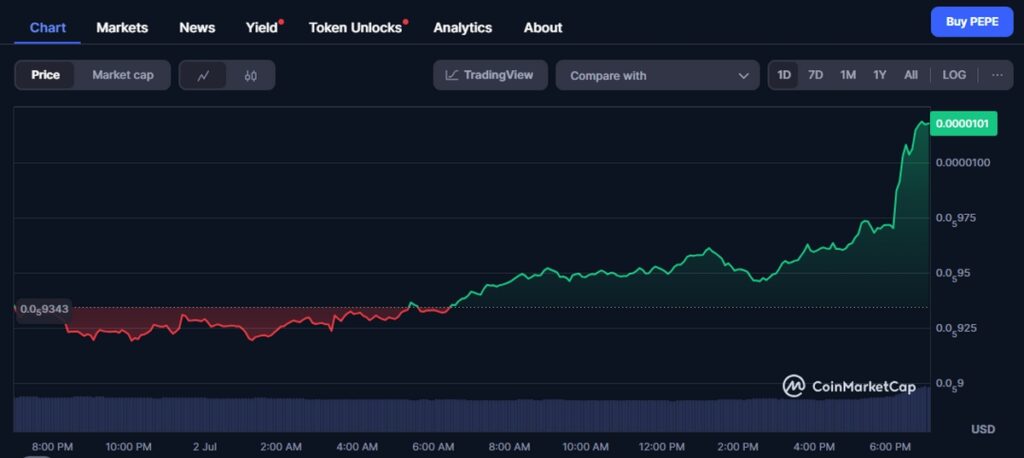1024x458 pixels.
Task: Click the 4:00 PM time axis label
Action: [x=814, y=447]
